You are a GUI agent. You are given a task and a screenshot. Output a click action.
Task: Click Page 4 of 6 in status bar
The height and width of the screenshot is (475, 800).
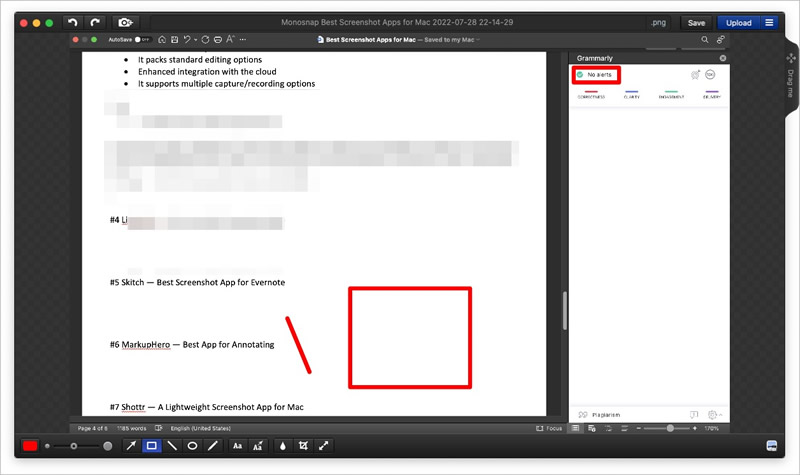point(92,429)
